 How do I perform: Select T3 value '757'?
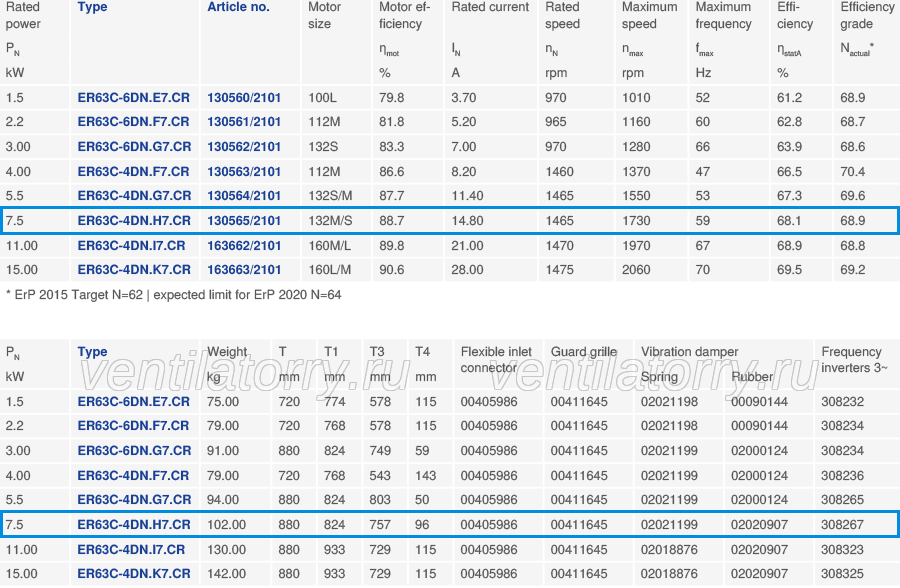[x=380, y=525]
